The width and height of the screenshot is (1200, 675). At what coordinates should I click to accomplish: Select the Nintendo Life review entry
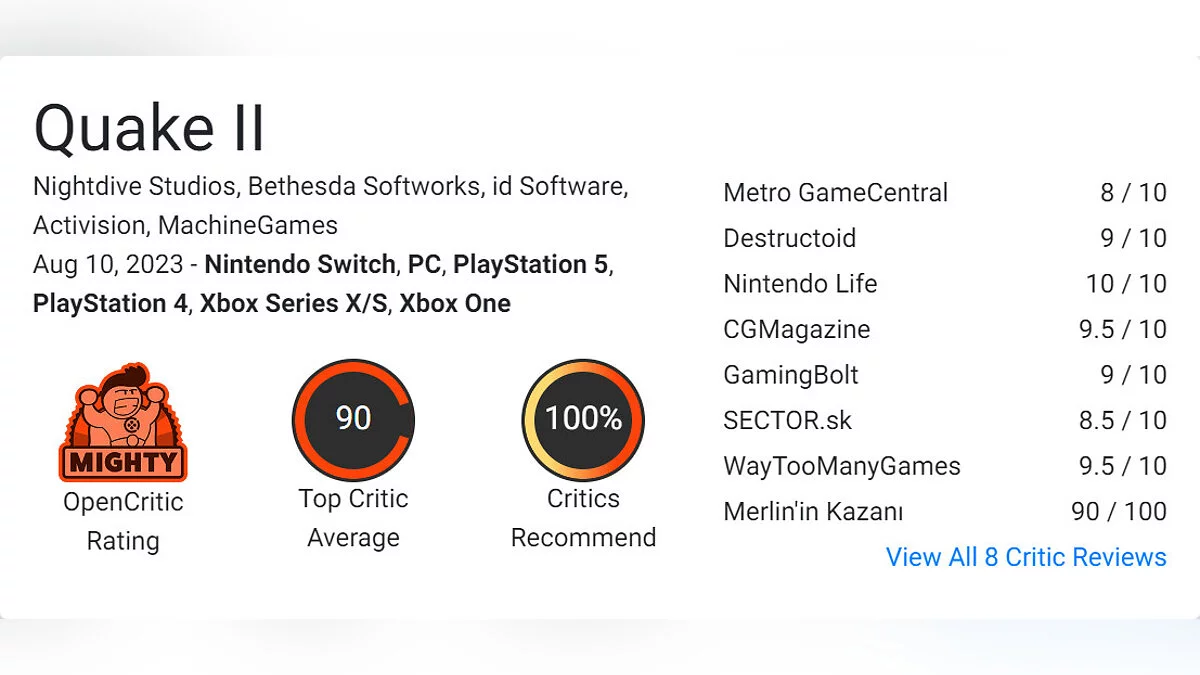pos(800,284)
